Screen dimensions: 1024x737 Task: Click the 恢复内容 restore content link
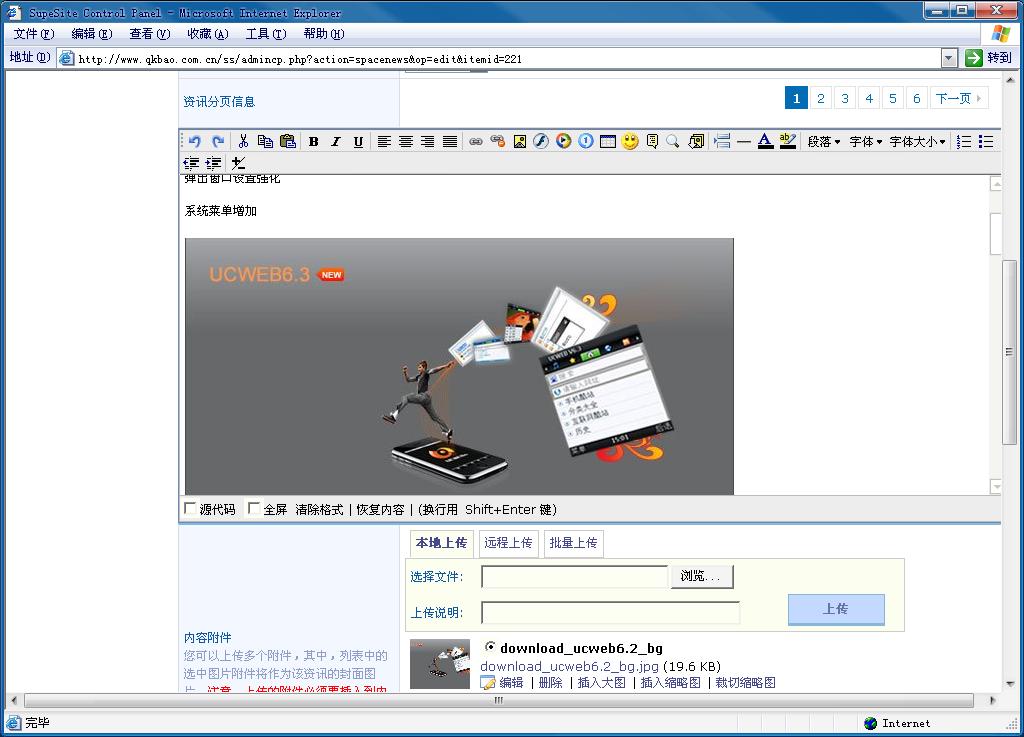click(380, 510)
